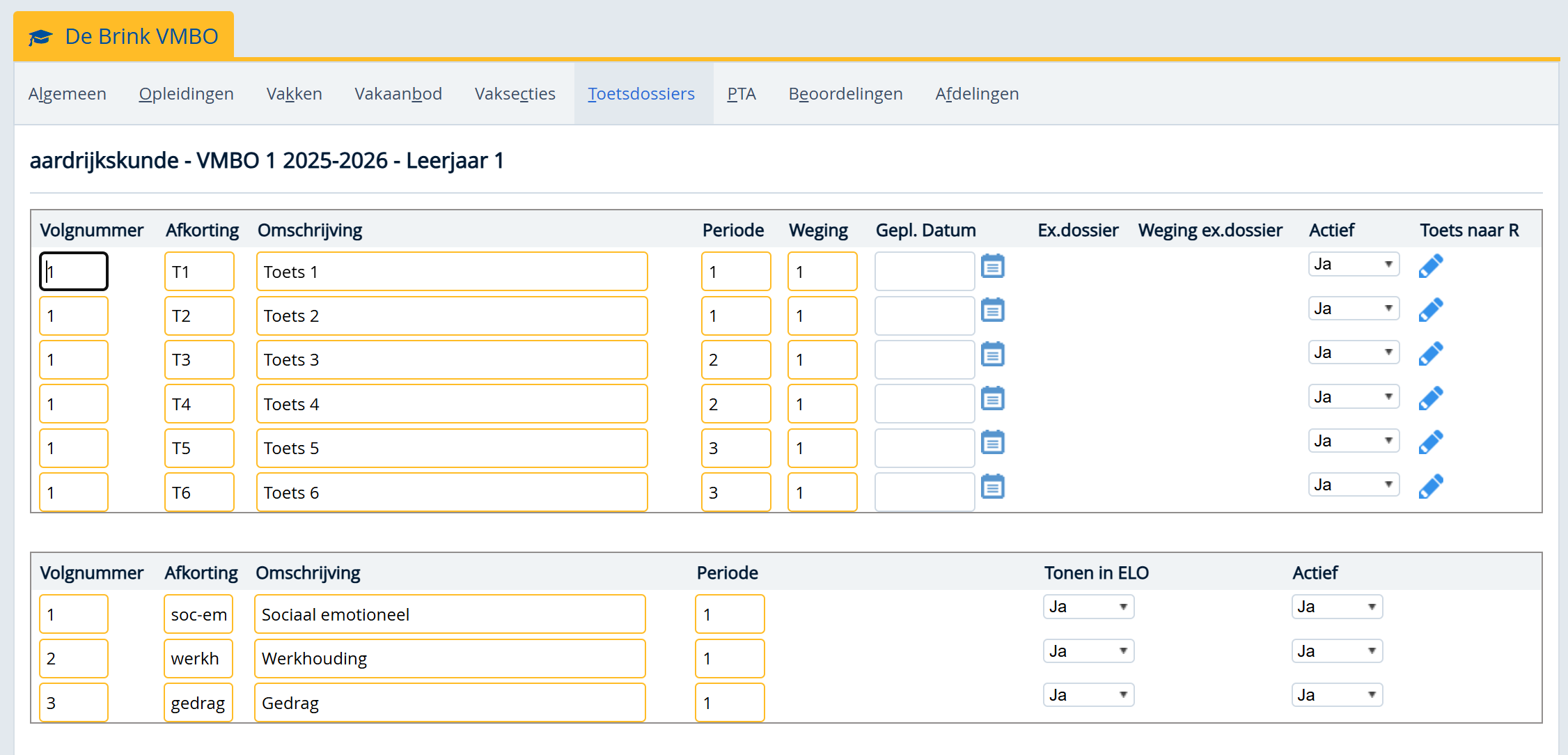Open calendar icon for Toets 4 date

coord(992,399)
